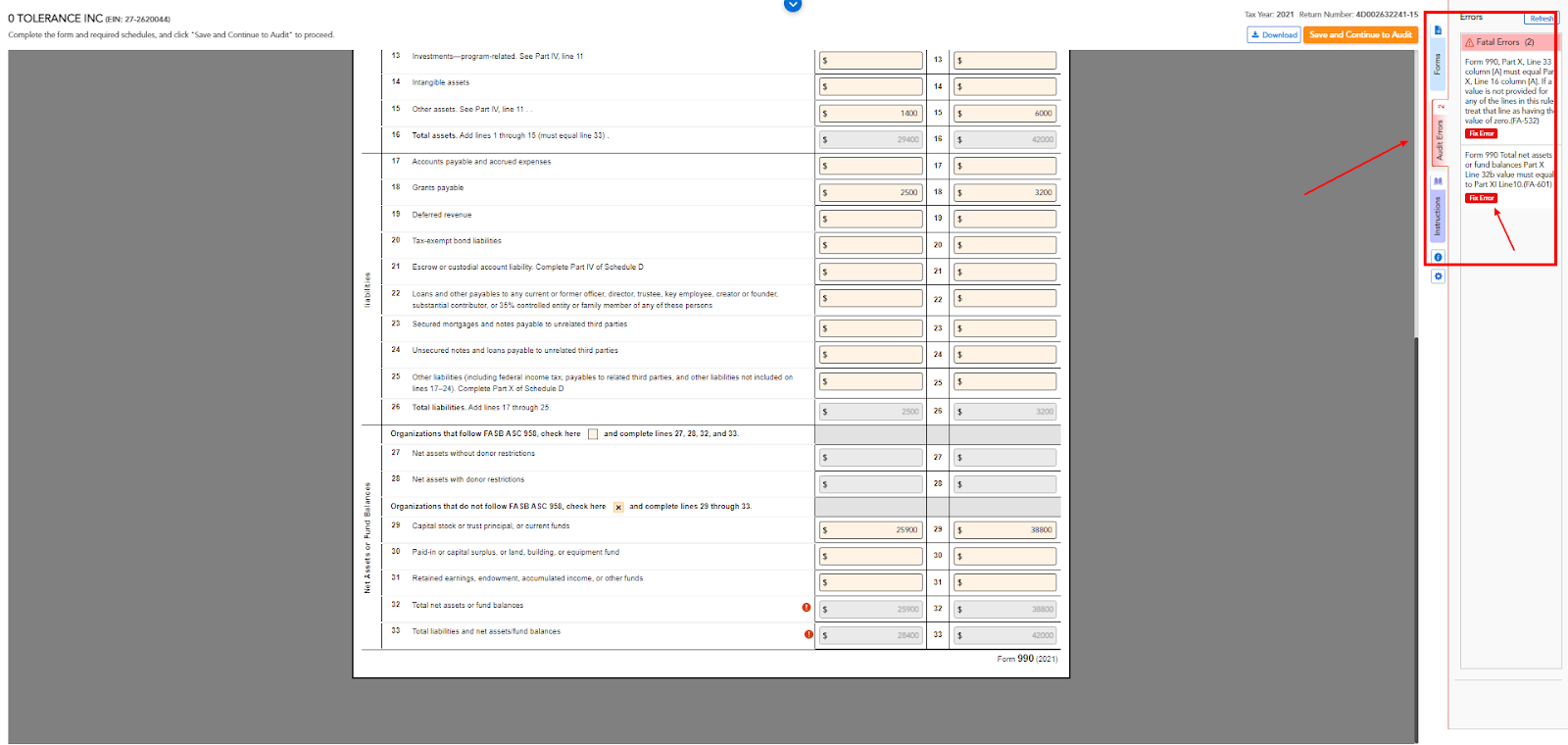
Task: Click the red error icon on line 33
Action: [x=808, y=634]
